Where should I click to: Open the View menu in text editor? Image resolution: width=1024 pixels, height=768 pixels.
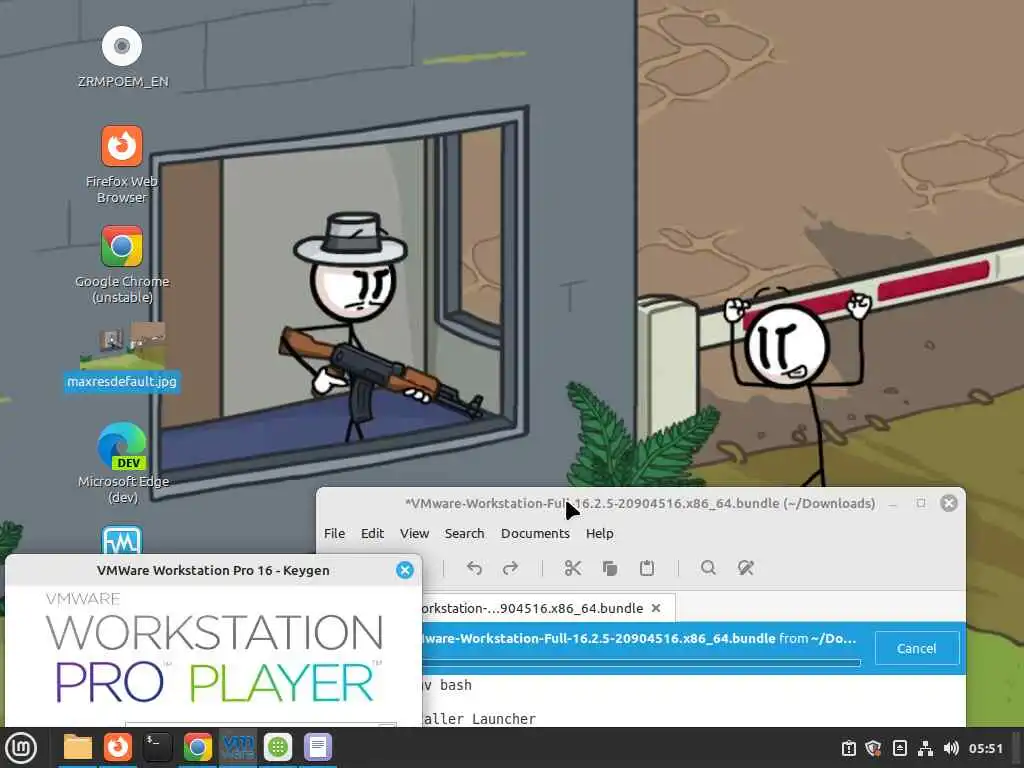coord(415,534)
